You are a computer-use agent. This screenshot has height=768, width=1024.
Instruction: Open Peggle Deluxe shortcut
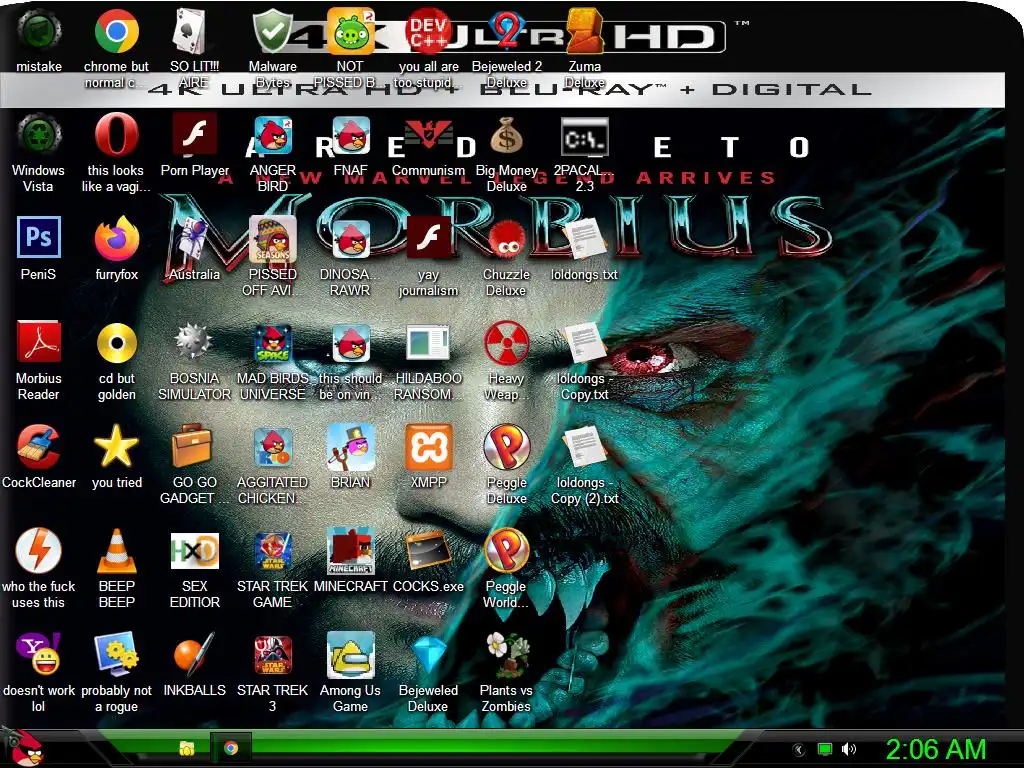[506, 447]
